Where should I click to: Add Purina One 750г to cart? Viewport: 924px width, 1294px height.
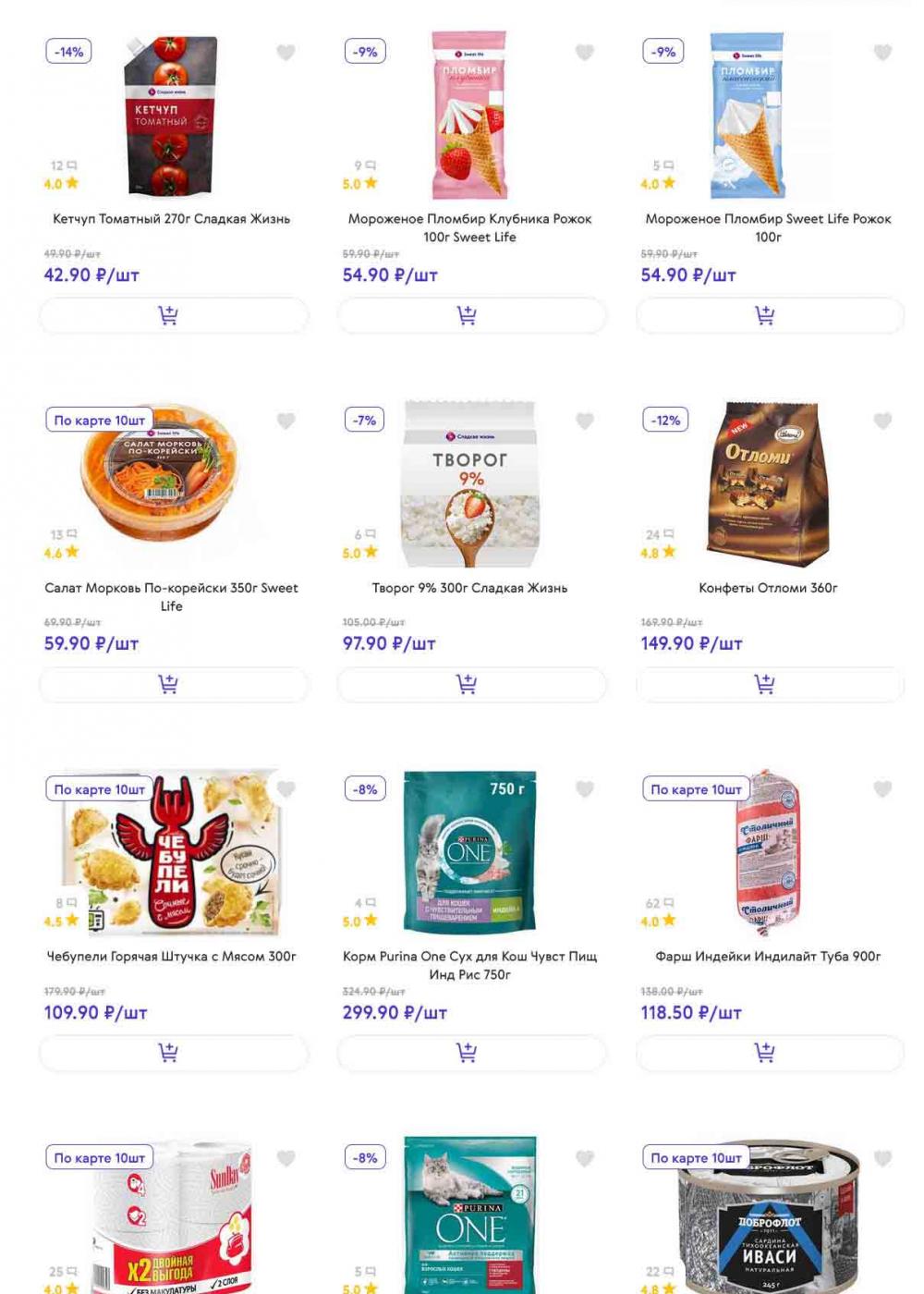(x=472, y=1053)
